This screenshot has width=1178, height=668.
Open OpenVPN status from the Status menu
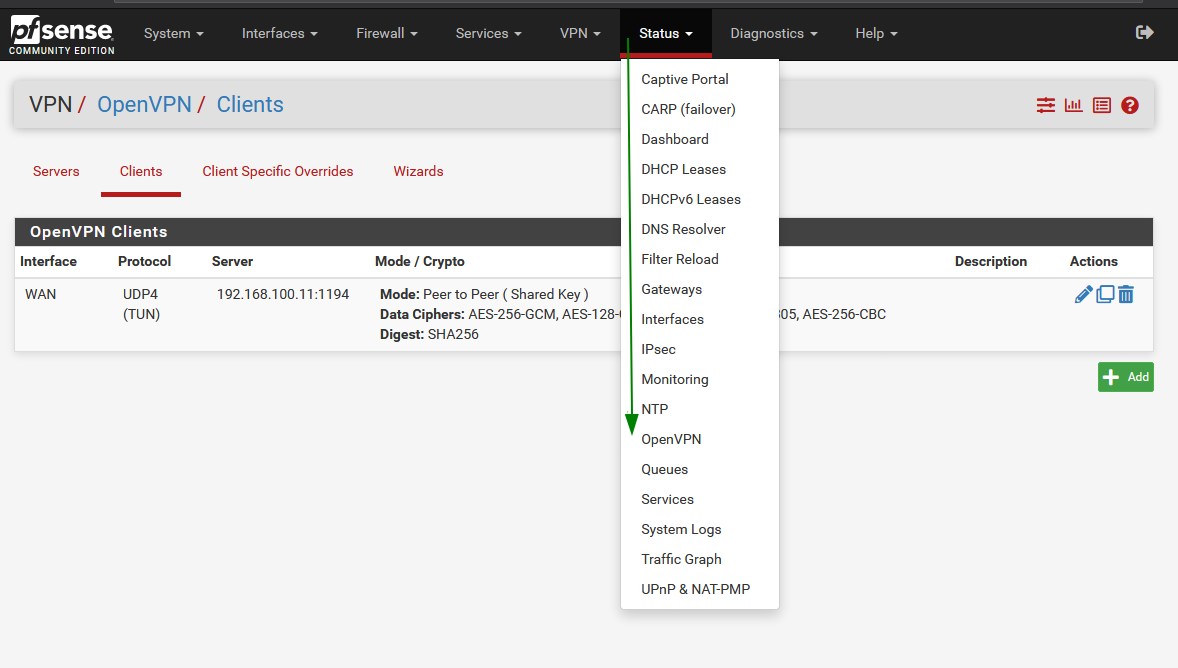[699, 440]
